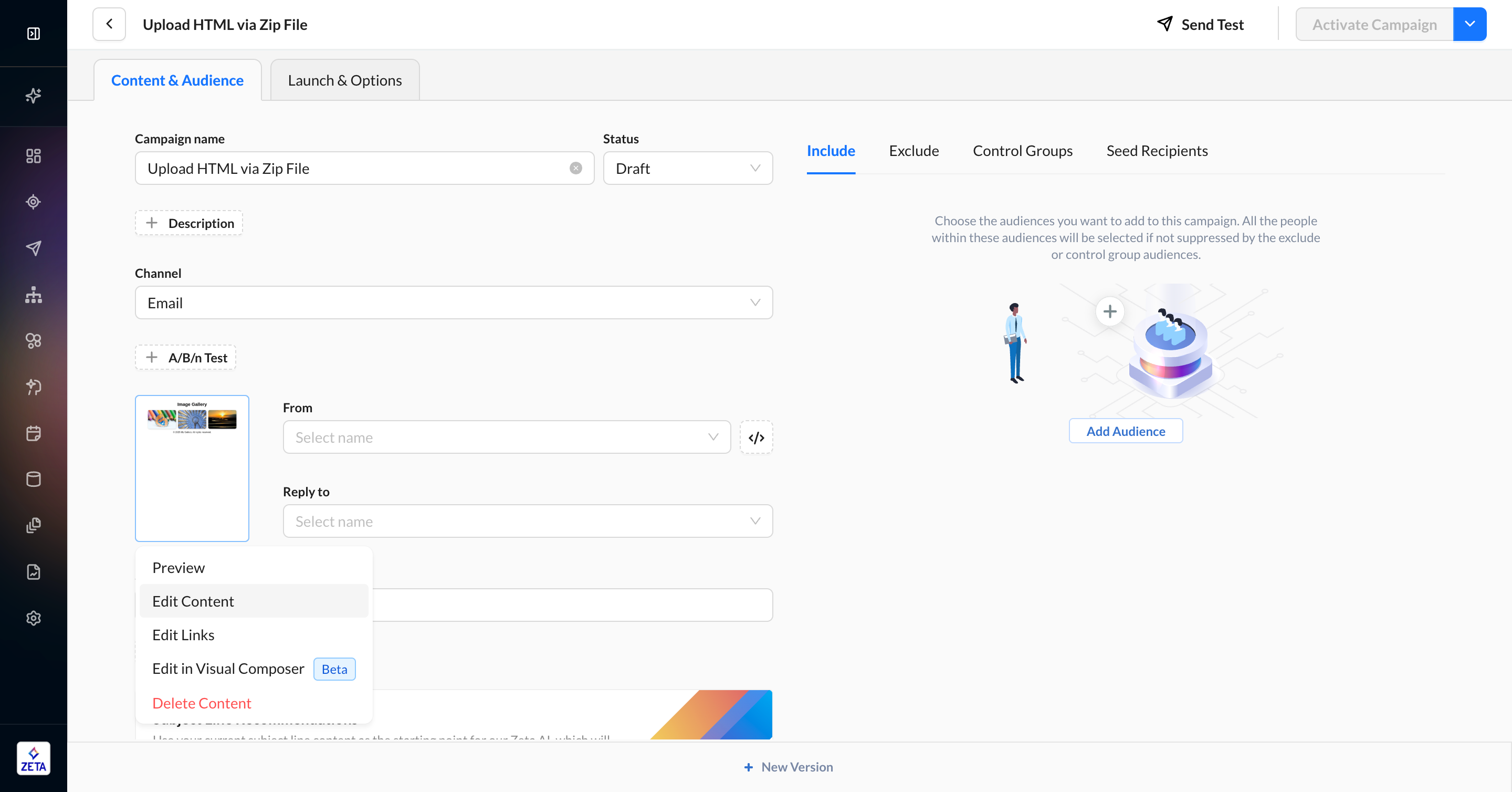Select the Exclude audience tab
The height and width of the screenshot is (792, 1512).
tap(913, 151)
